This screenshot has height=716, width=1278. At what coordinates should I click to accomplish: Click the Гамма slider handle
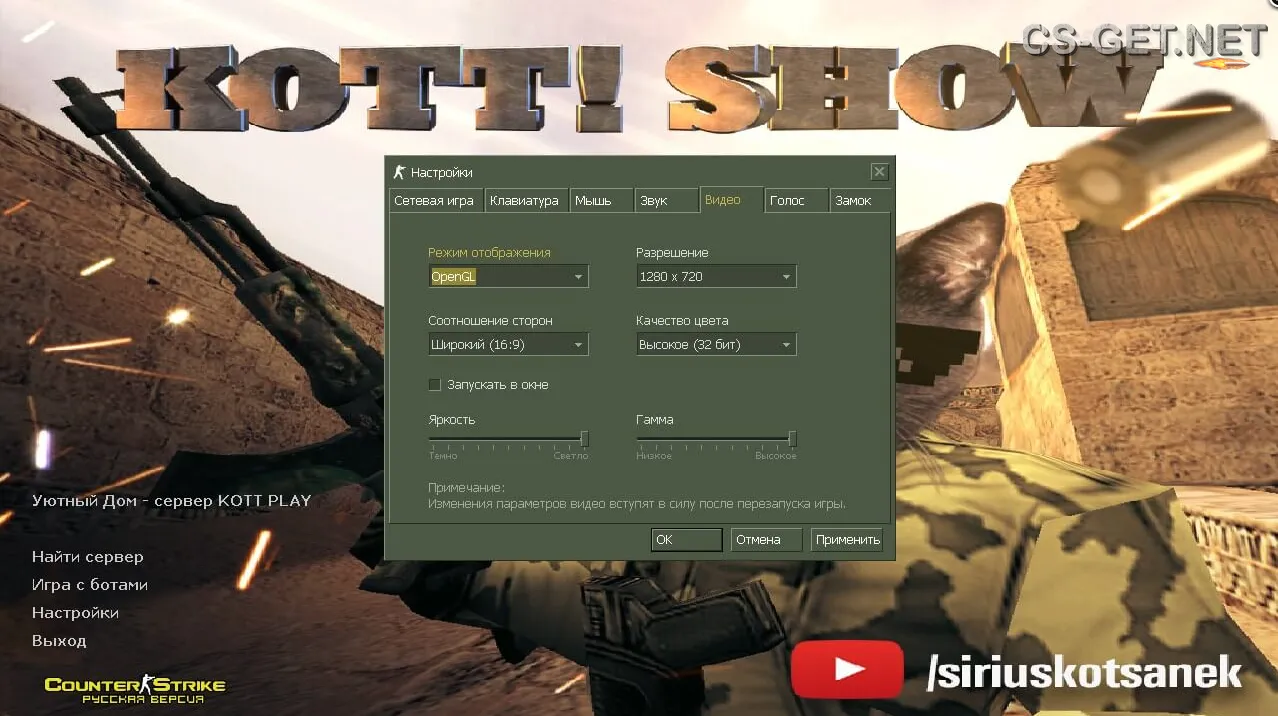click(792, 438)
